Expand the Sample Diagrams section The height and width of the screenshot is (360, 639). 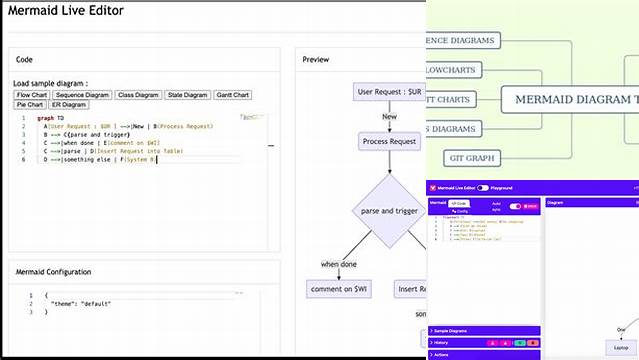[x=484, y=331]
